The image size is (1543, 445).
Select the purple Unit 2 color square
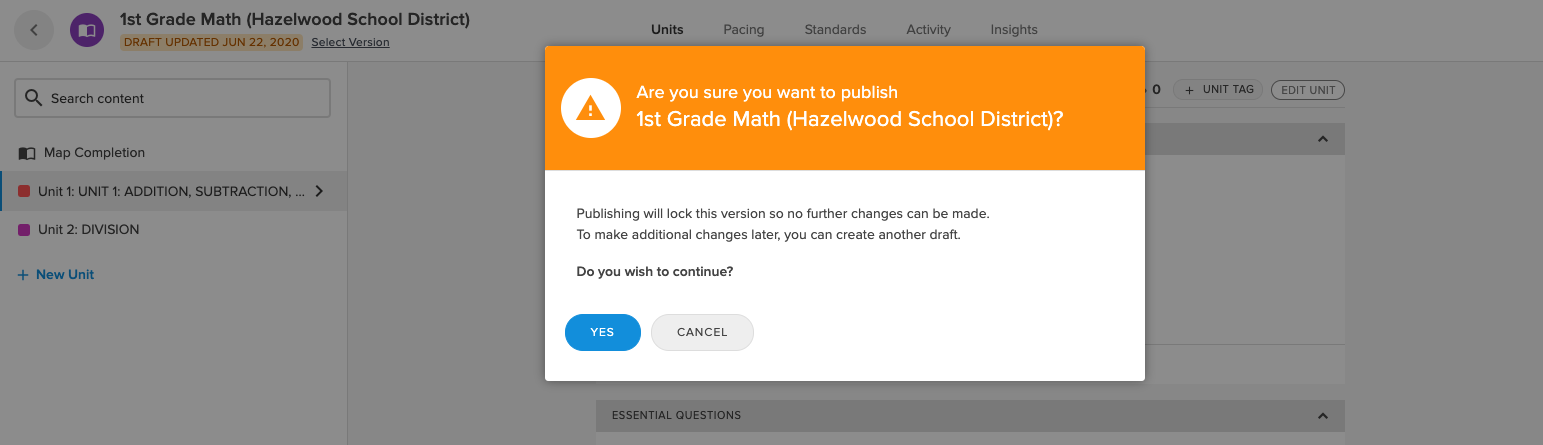point(24,229)
